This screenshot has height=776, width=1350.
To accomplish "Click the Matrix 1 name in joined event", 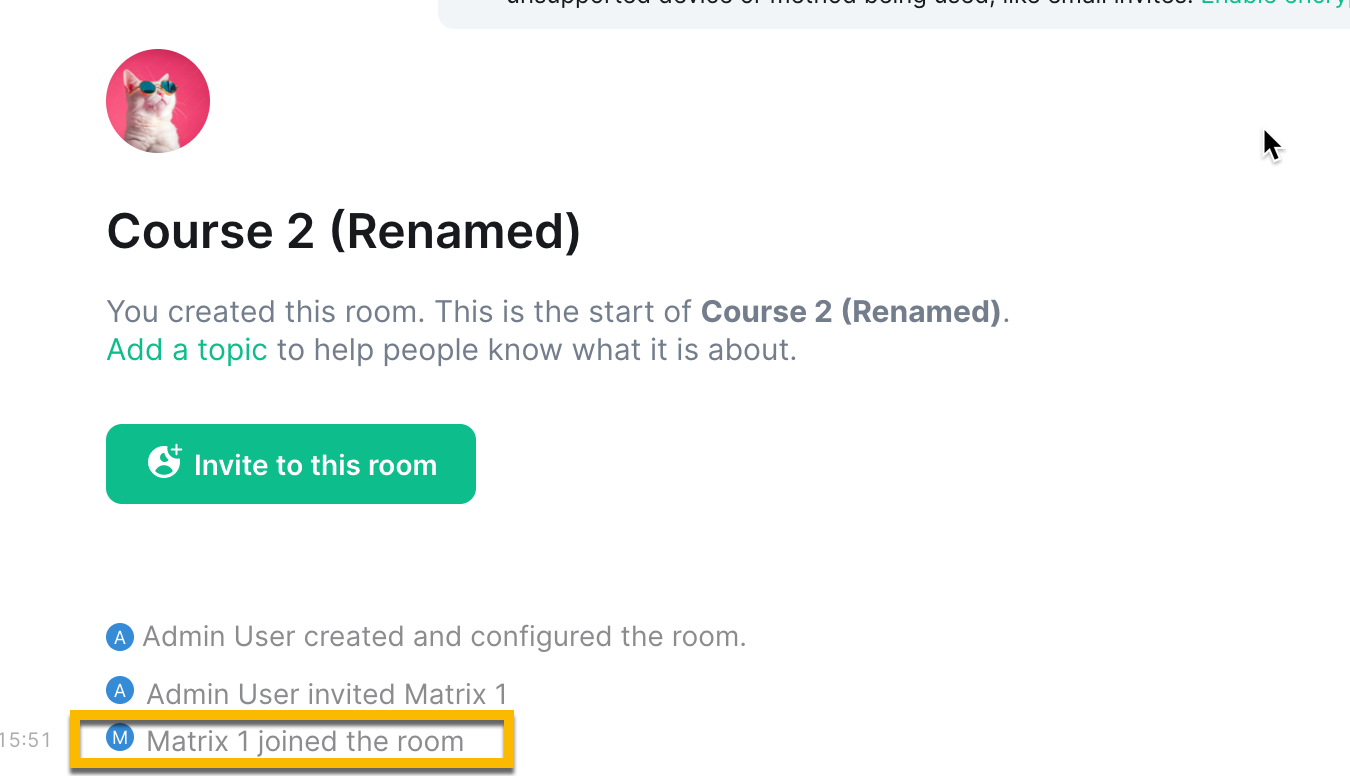I will [x=198, y=741].
